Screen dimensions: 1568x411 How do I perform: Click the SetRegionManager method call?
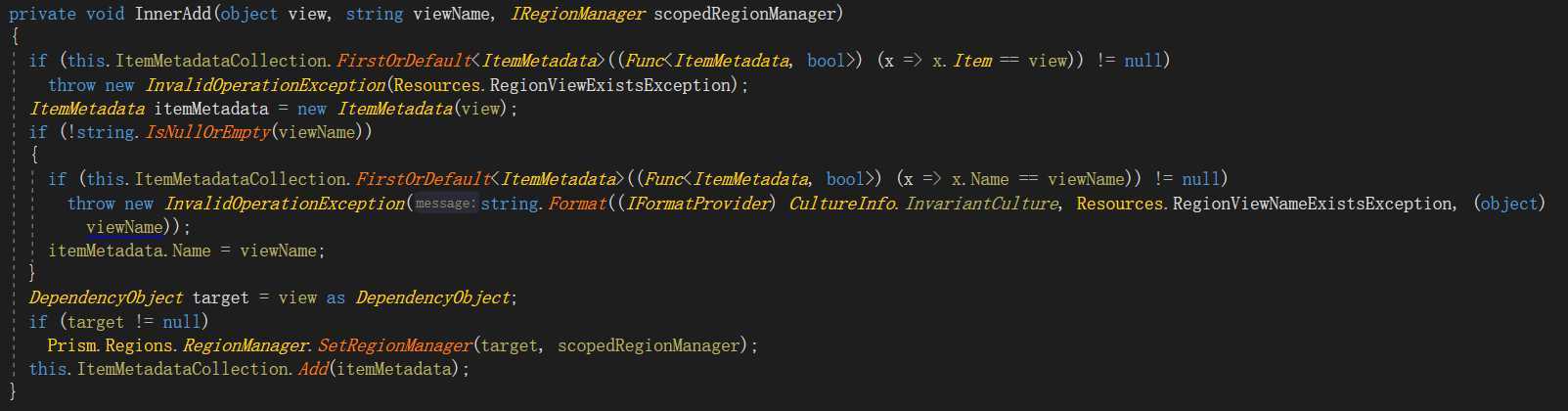click(x=395, y=345)
